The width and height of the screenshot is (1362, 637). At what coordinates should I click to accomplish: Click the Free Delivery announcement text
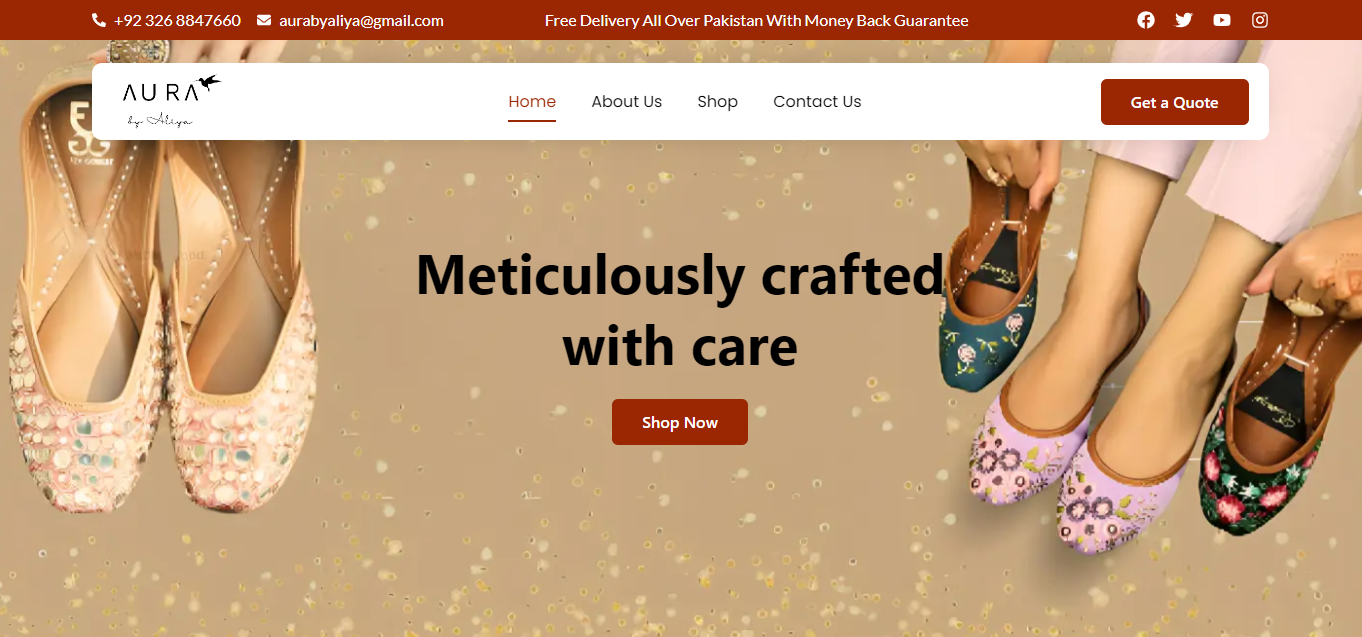click(x=757, y=20)
